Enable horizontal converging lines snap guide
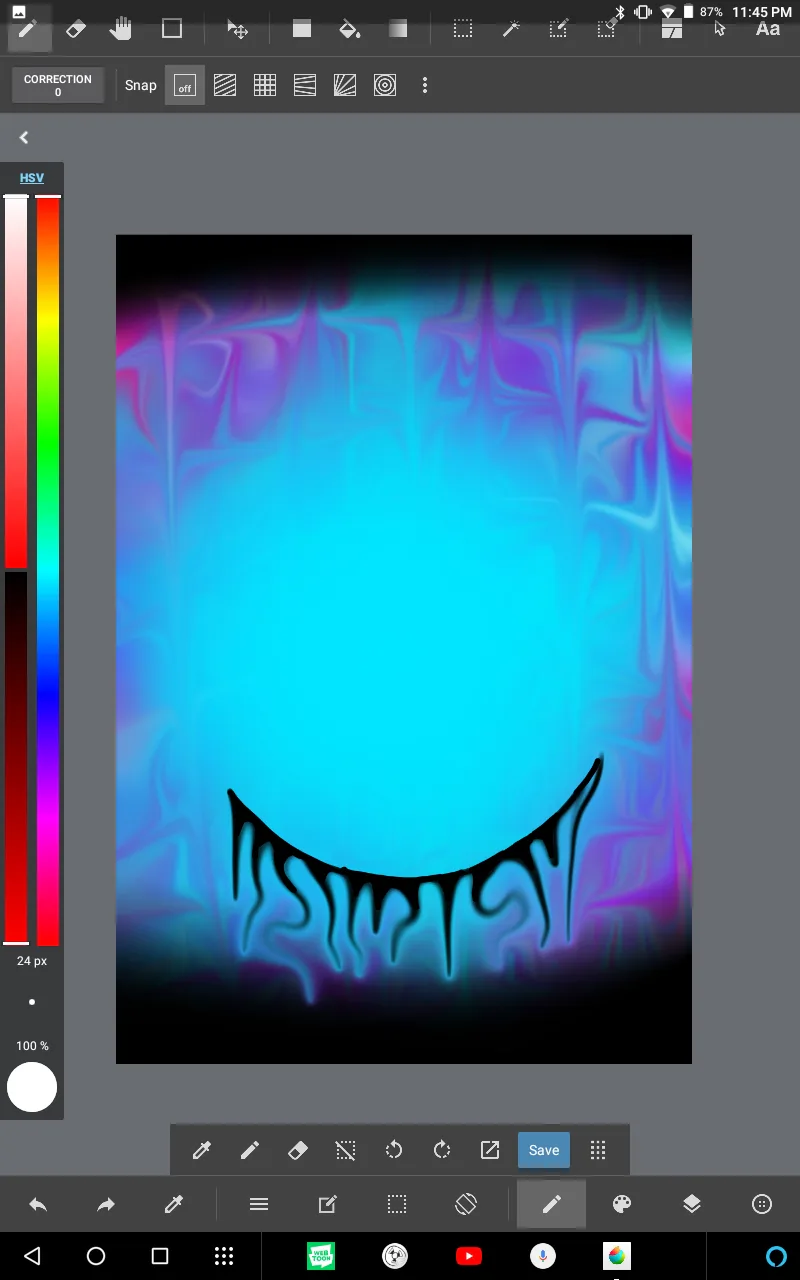The image size is (800, 1280). pos(305,86)
